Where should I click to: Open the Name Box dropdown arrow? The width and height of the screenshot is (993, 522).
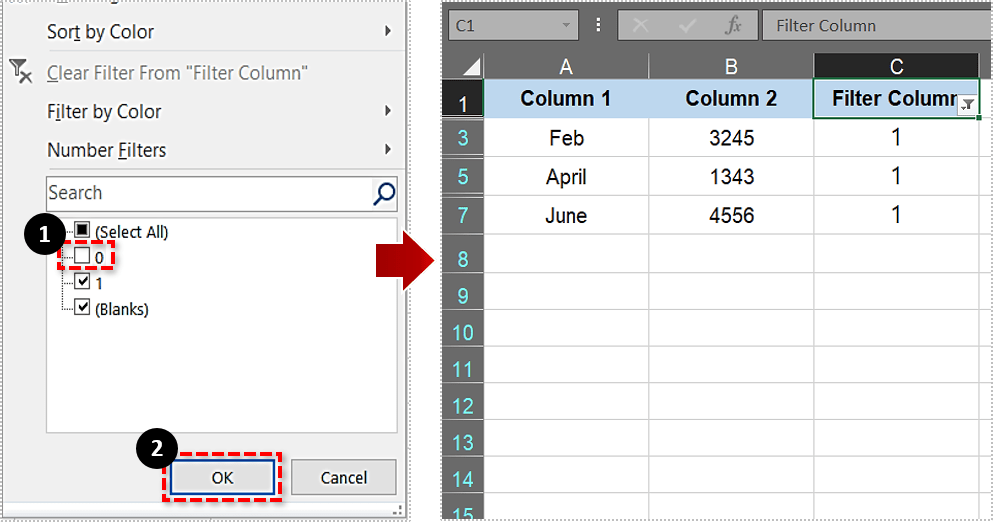567,26
